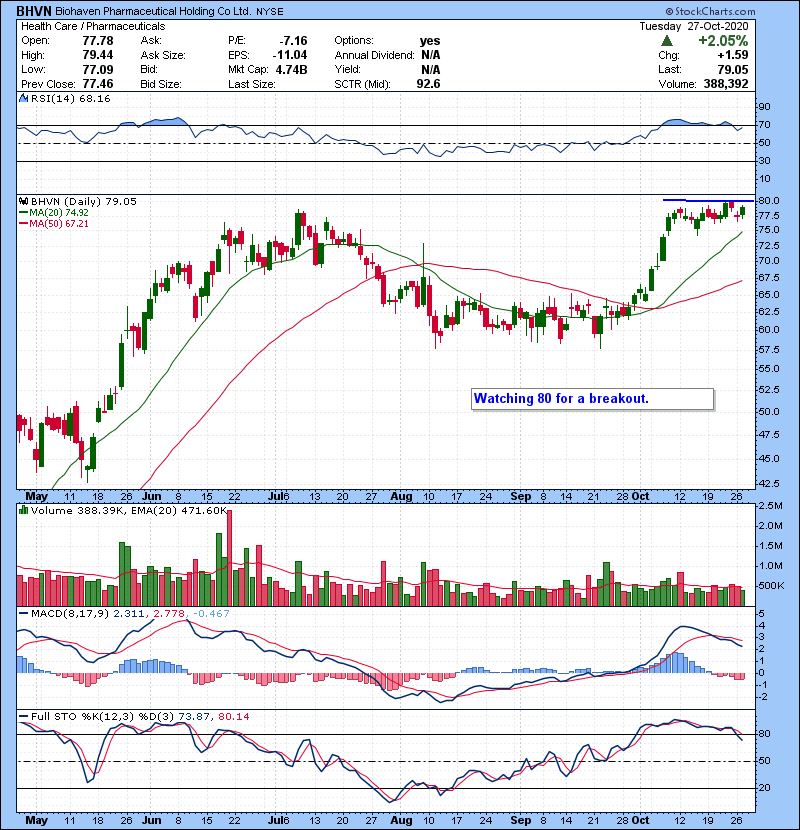The height and width of the screenshot is (830, 800).
Task: Click the MACD(8,17,9) legend label
Action: (70, 614)
